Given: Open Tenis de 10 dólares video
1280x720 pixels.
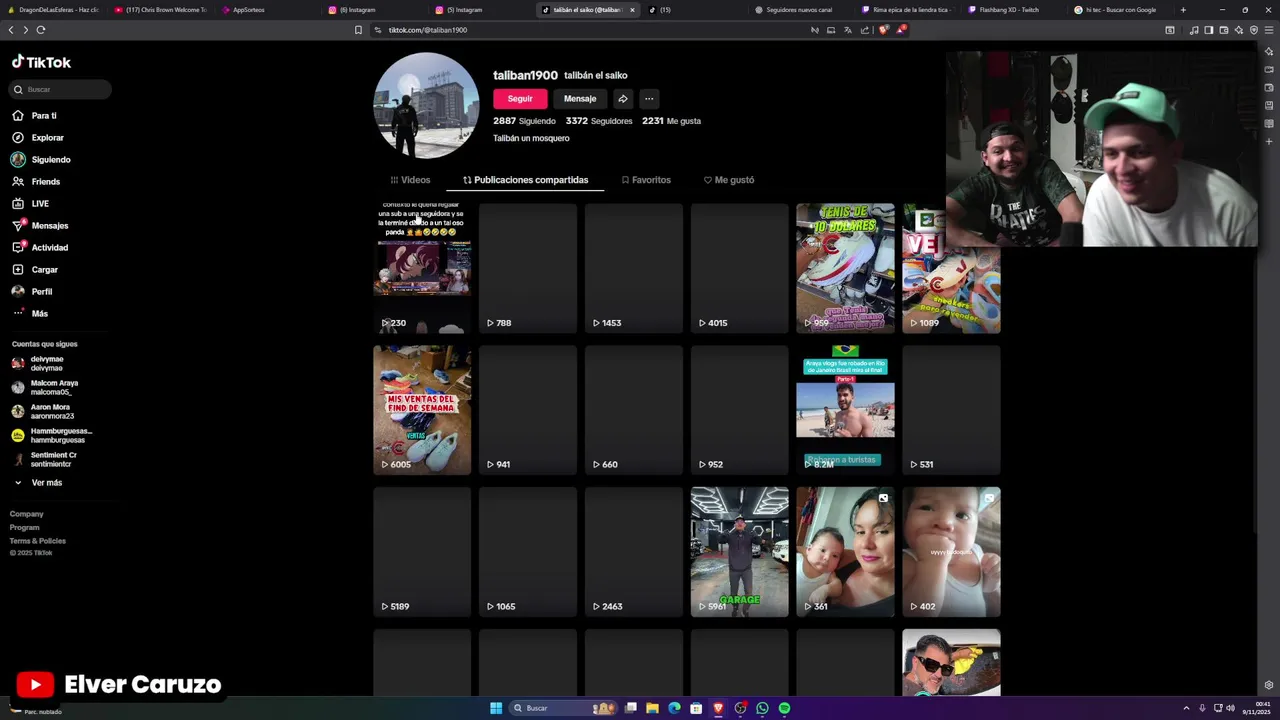Looking at the screenshot, I should point(845,268).
